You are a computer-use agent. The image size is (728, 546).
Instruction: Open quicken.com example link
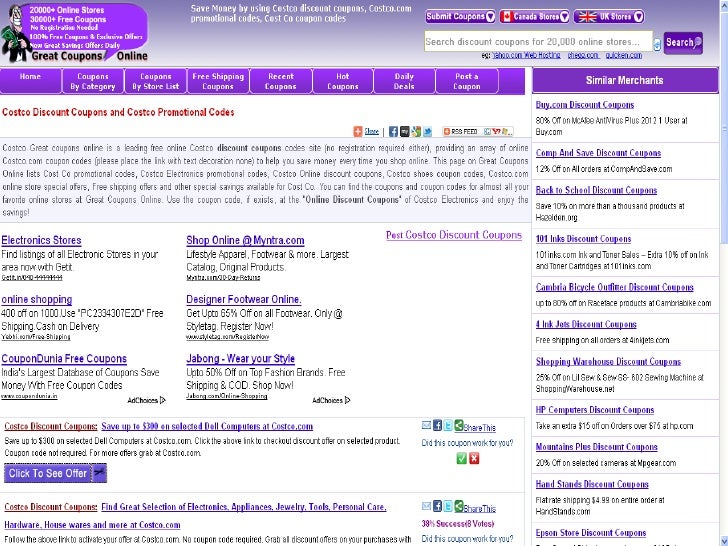[x=624, y=55]
